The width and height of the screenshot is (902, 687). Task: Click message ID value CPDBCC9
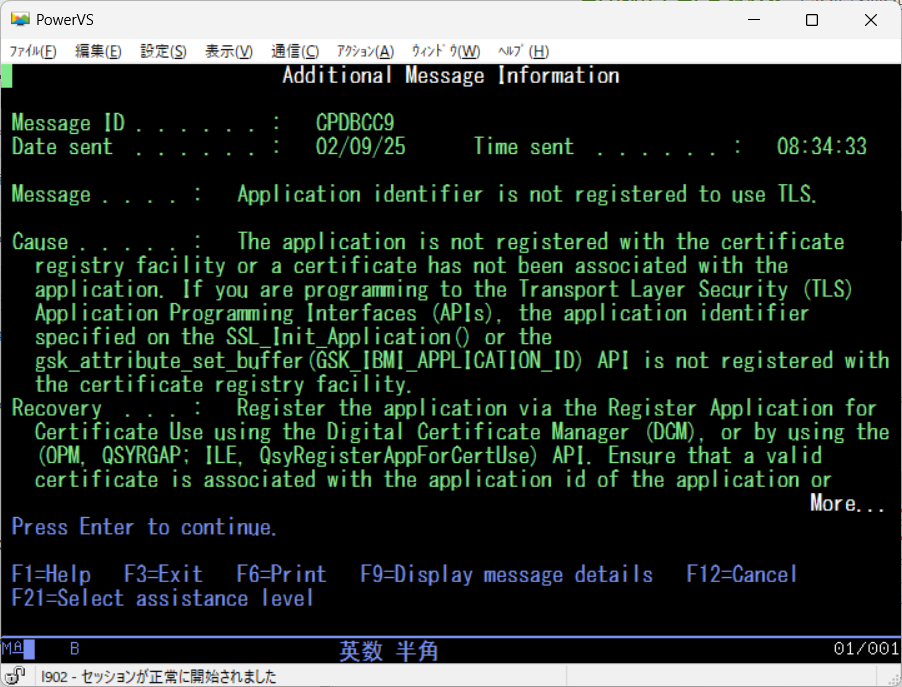355,123
